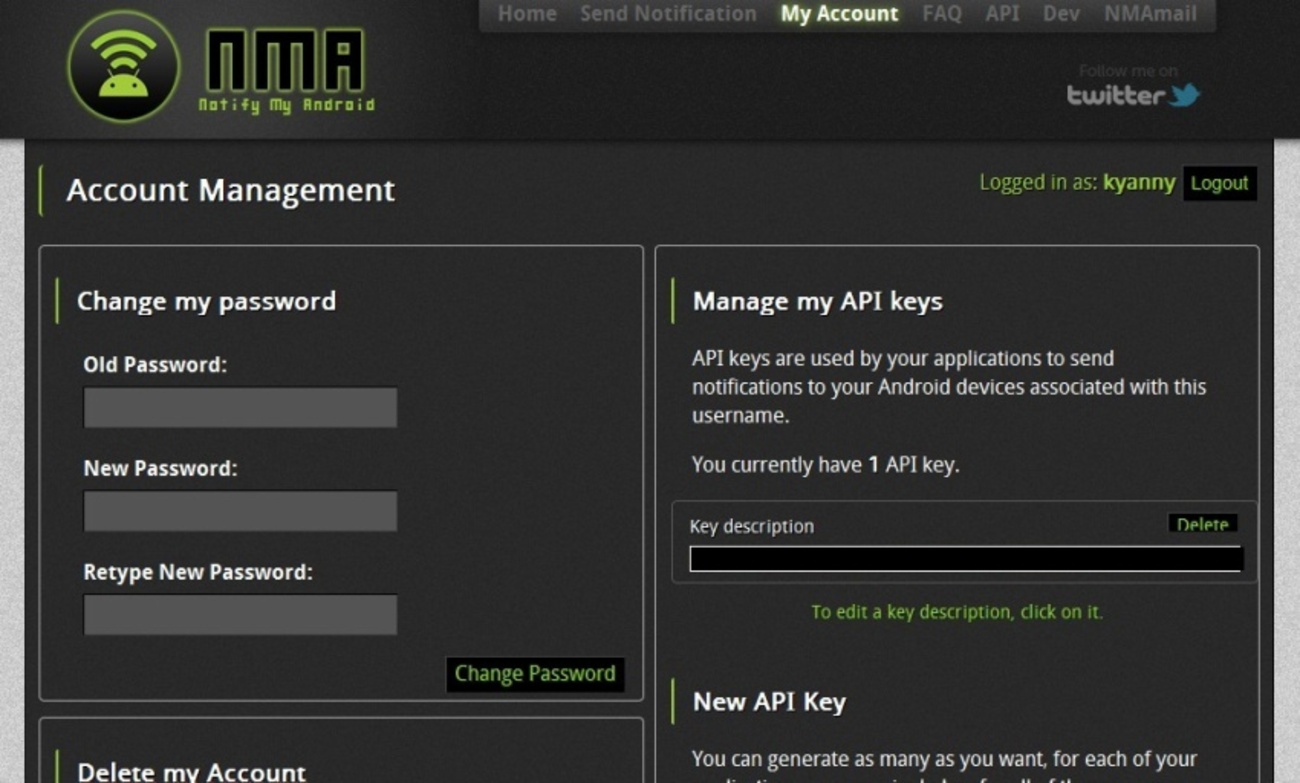Image resolution: width=1300 pixels, height=783 pixels.
Task: Click the Account Management heading
Action: 231,190
